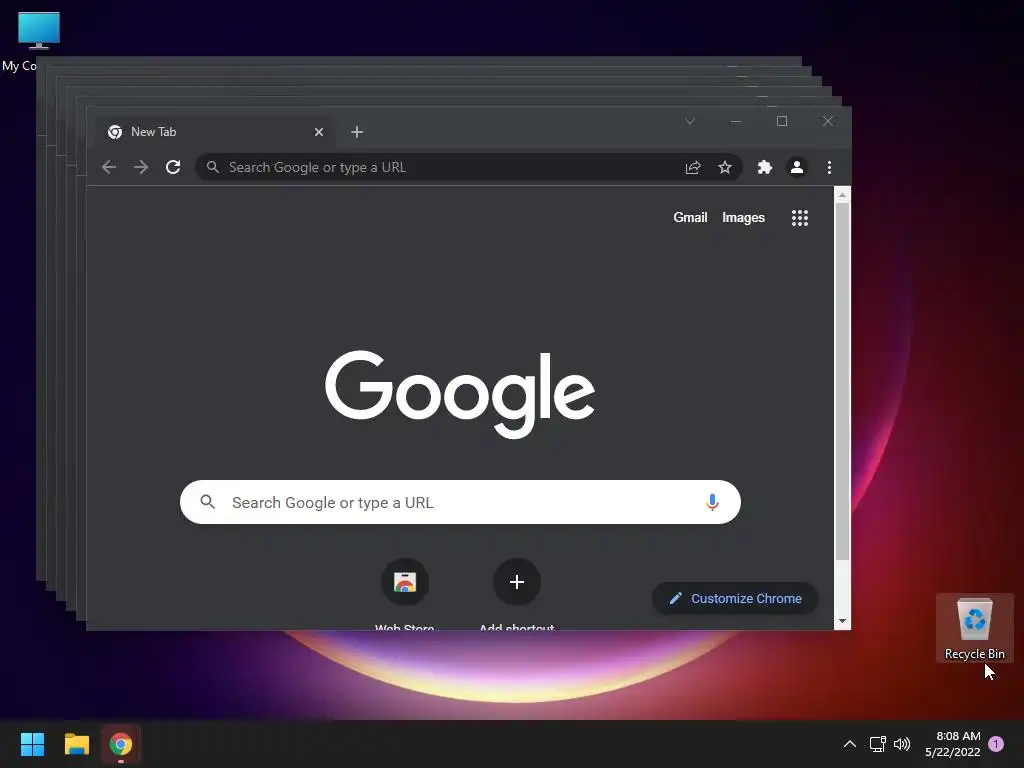Open the share this page icon
The image size is (1024, 768).
[693, 167]
